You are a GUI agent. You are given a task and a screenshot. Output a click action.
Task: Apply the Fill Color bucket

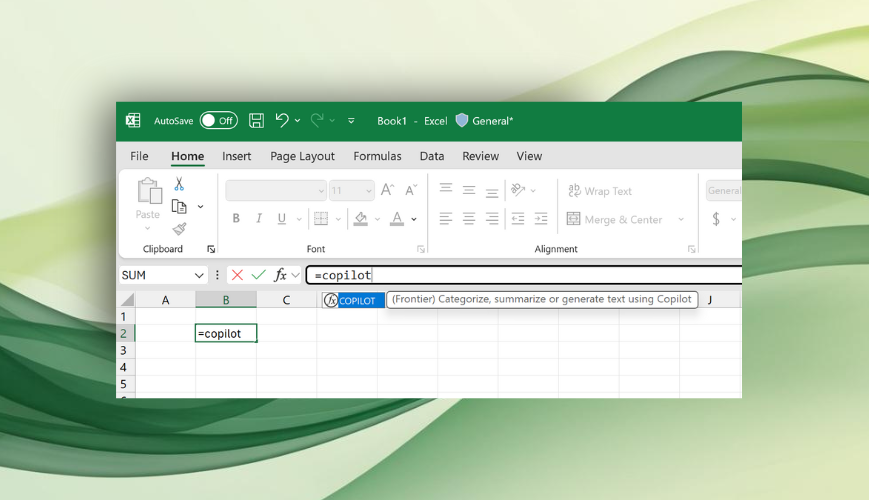coord(361,218)
